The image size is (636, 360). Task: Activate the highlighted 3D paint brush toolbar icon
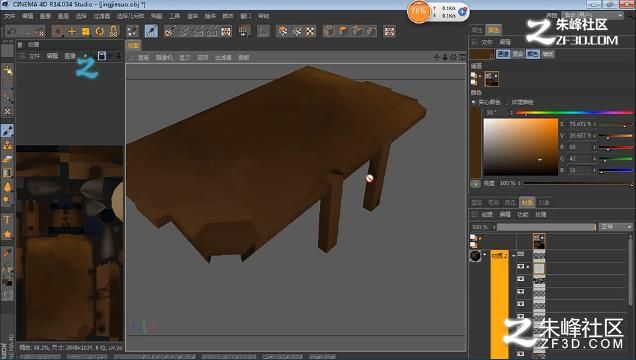[x=151, y=31]
